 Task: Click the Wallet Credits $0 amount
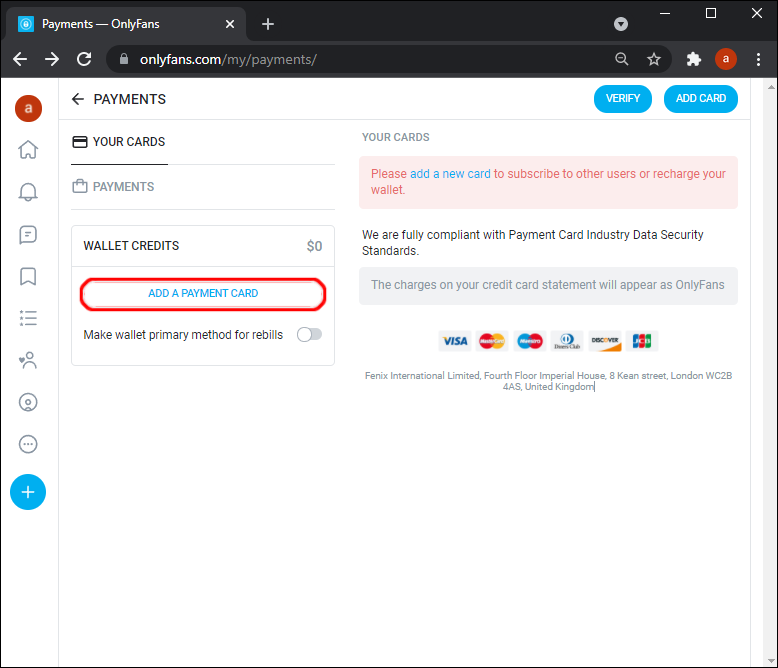pyautogui.click(x=315, y=246)
